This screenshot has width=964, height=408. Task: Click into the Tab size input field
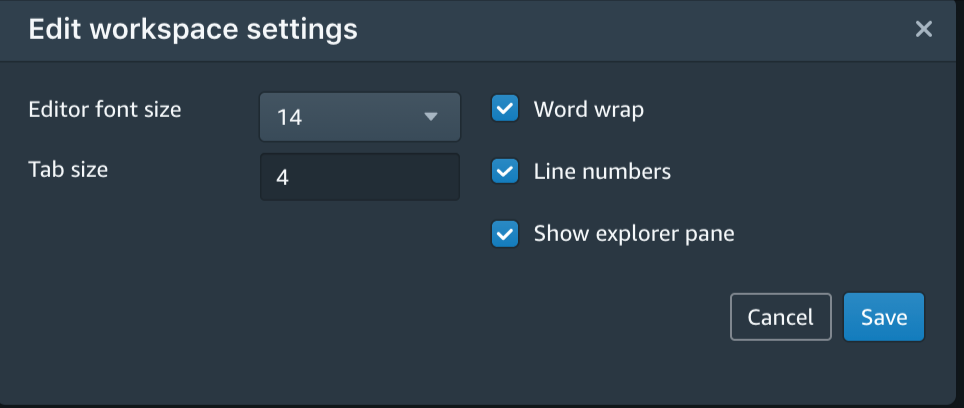359,177
